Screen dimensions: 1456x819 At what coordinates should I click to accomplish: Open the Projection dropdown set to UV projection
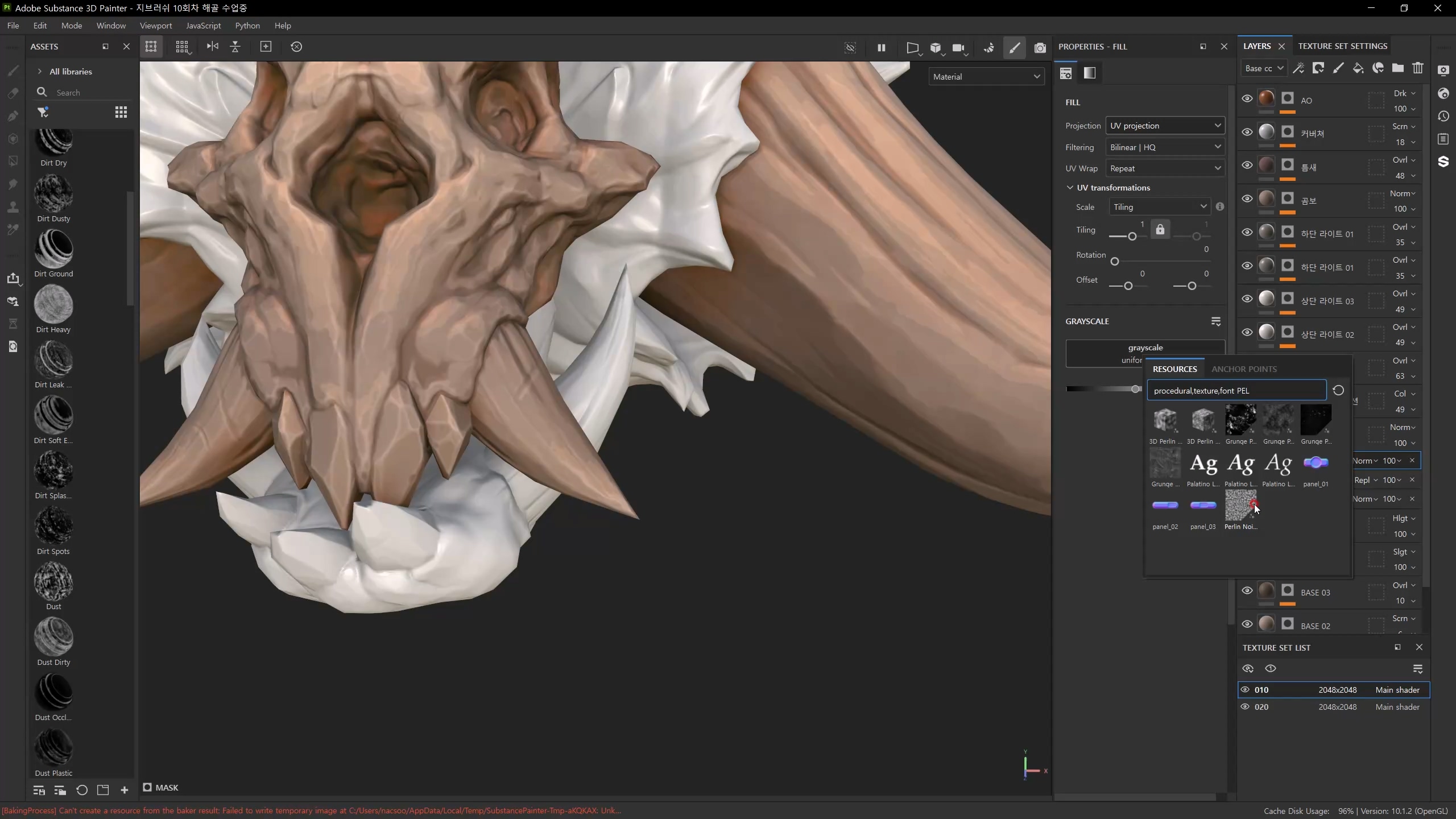tap(1165, 126)
